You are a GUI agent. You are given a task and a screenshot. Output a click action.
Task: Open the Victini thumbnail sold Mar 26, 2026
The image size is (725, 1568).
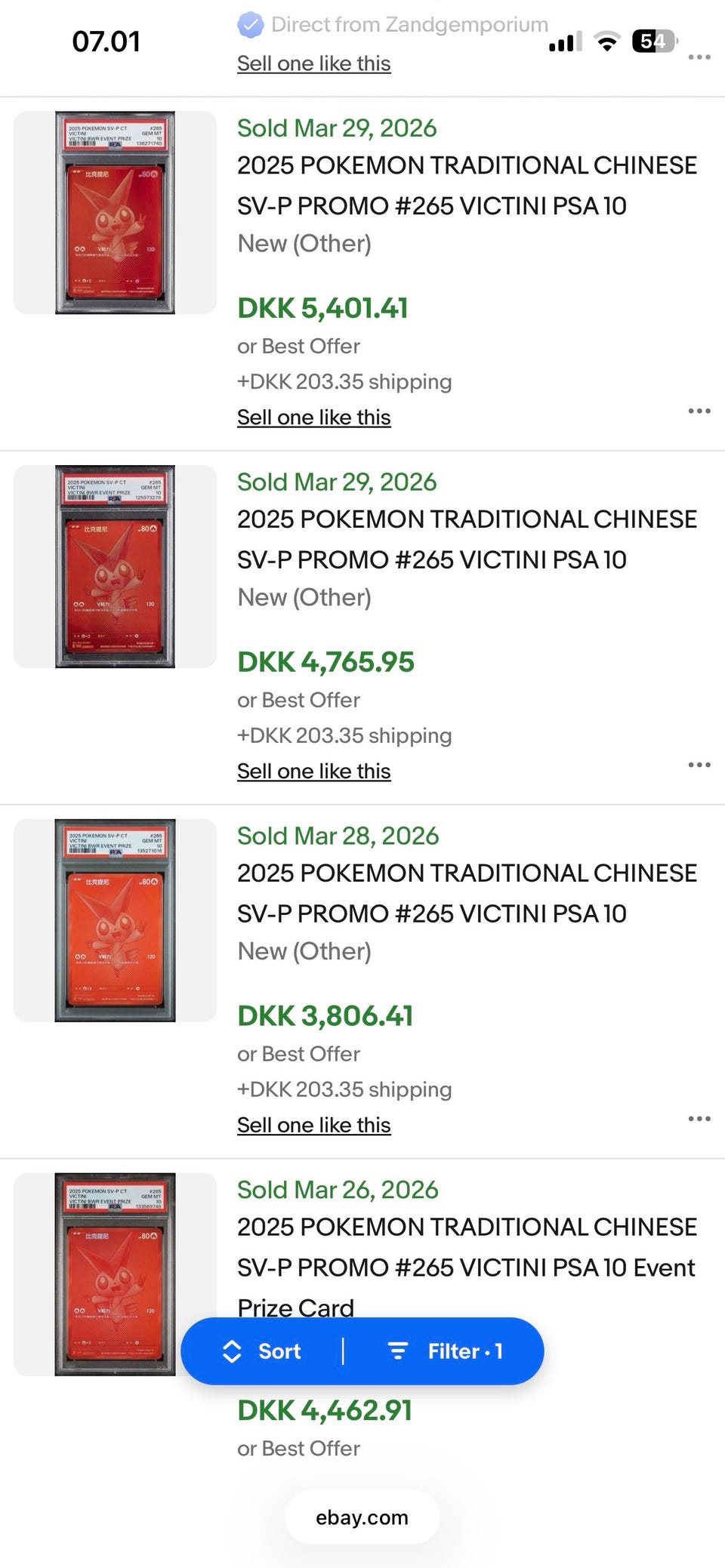(x=115, y=1274)
